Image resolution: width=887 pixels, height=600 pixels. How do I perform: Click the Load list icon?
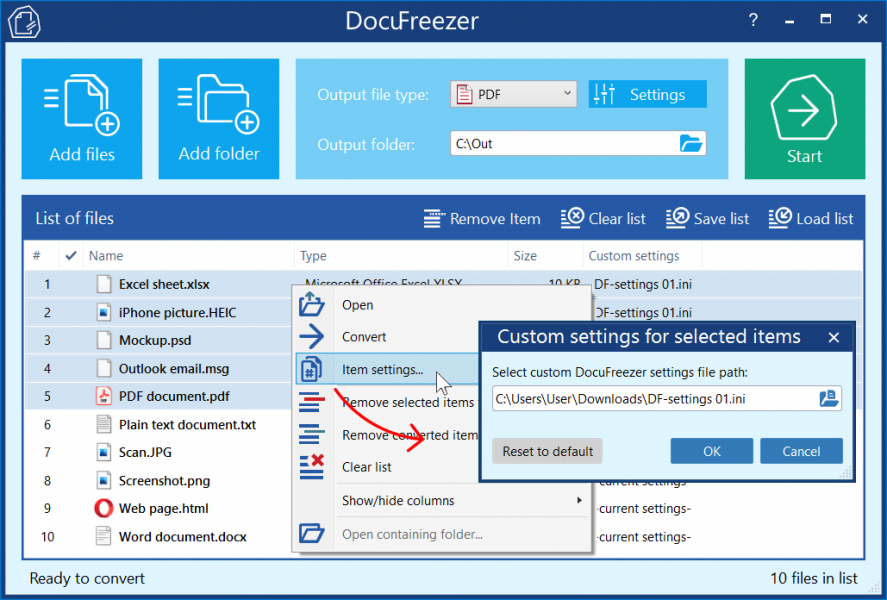(779, 217)
